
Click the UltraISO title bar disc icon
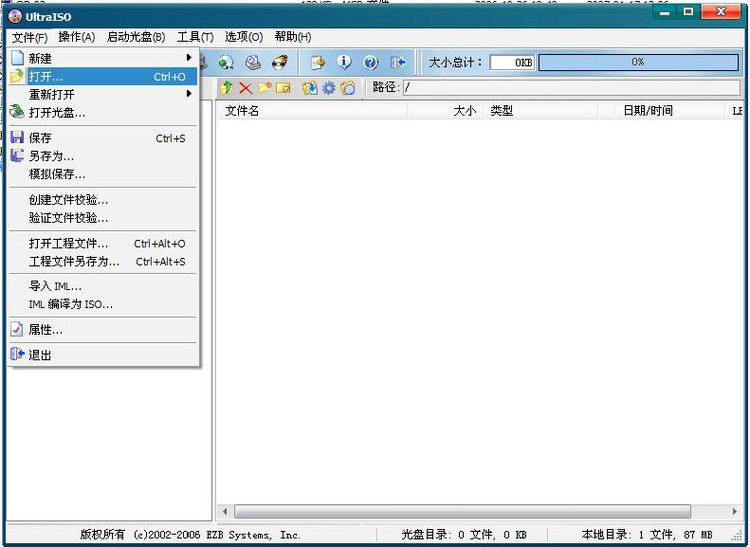15,17
